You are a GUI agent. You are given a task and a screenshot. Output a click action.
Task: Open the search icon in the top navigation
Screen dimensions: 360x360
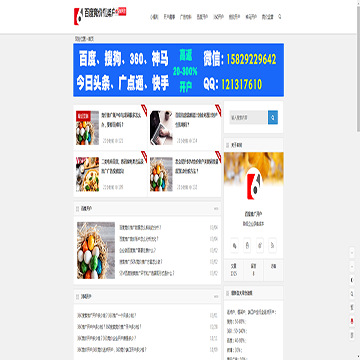tap(280, 16)
